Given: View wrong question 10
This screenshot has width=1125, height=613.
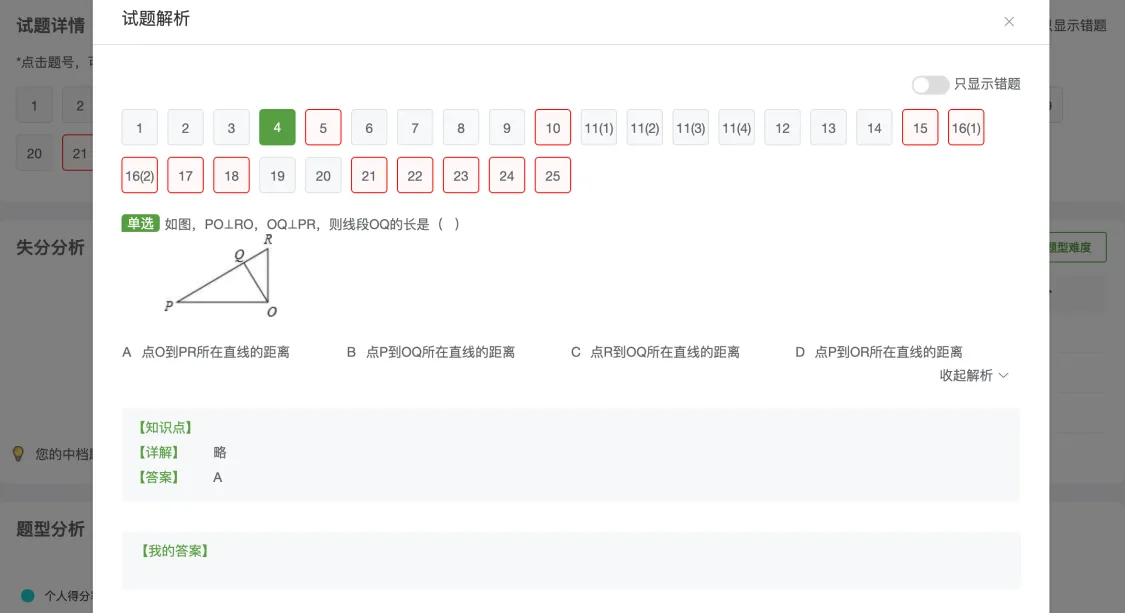Looking at the screenshot, I should pos(552,128).
